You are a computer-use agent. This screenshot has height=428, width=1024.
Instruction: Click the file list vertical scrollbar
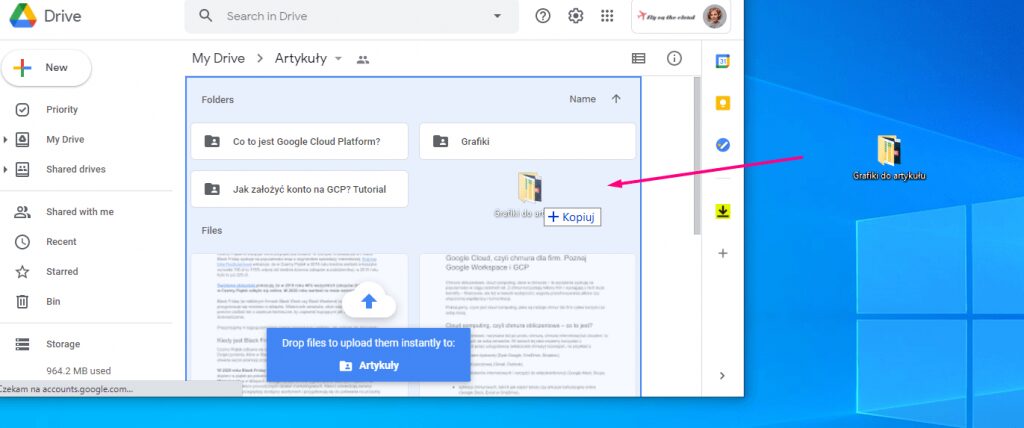[697, 157]
